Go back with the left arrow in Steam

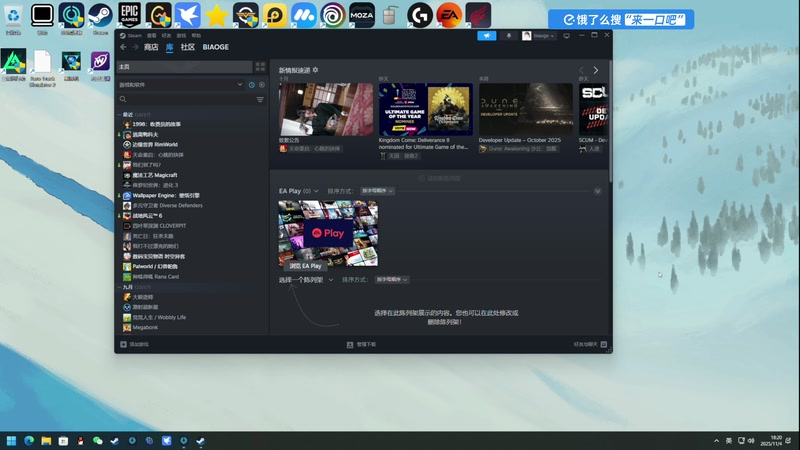point(123,47)
